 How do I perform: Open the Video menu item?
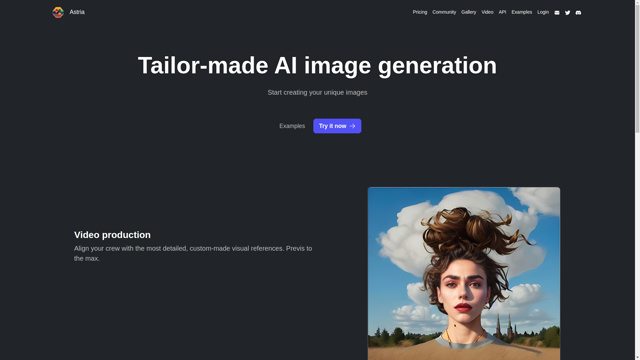487,12
